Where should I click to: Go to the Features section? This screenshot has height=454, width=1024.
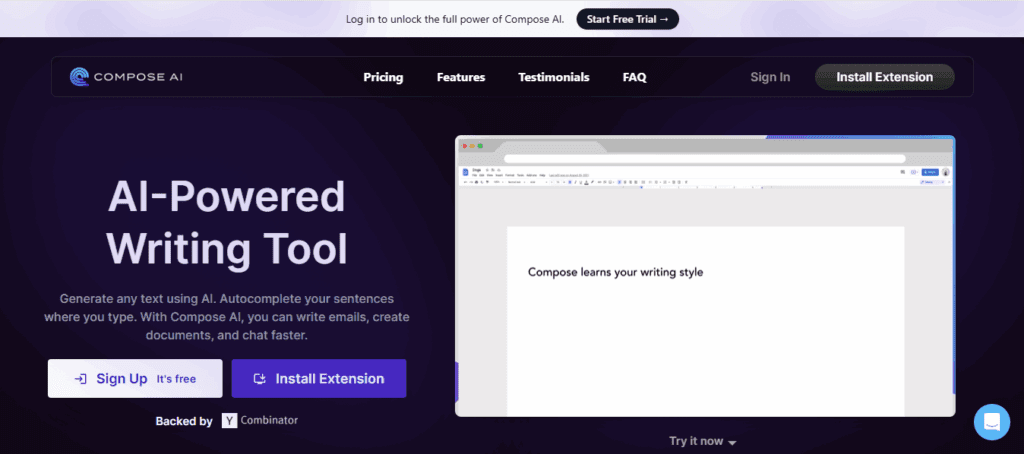click(x=461, y=77)
